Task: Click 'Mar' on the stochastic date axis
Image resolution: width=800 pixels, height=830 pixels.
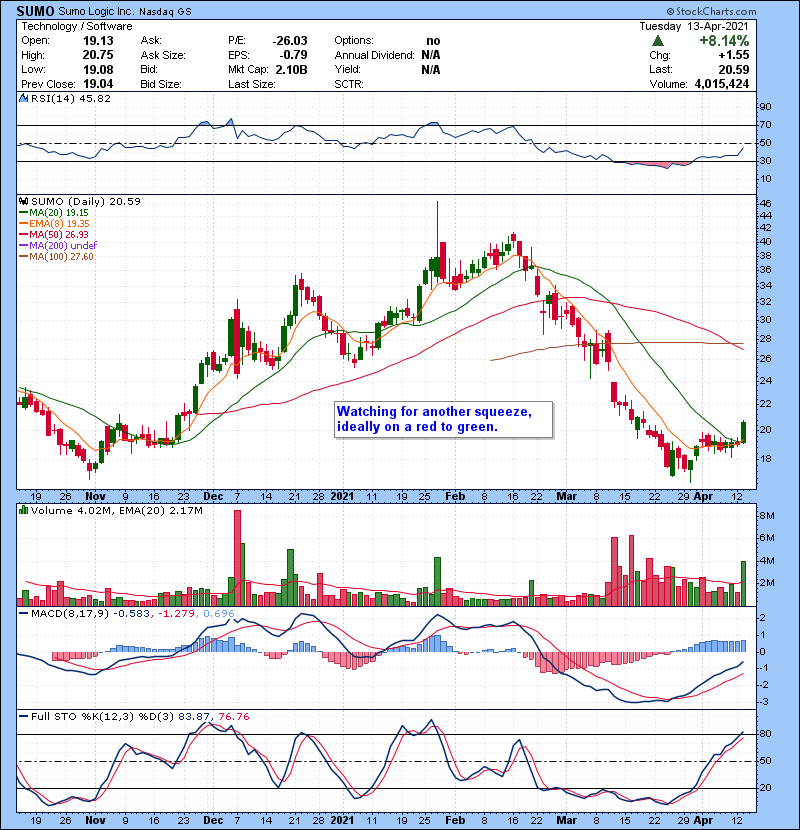Action: pos(566,820)
